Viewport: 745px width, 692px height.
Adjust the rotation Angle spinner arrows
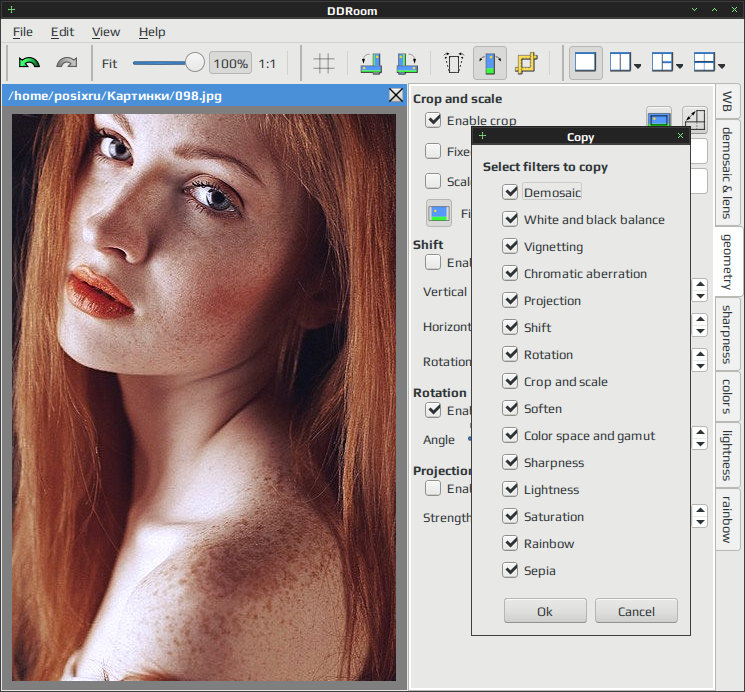[700, 438]
